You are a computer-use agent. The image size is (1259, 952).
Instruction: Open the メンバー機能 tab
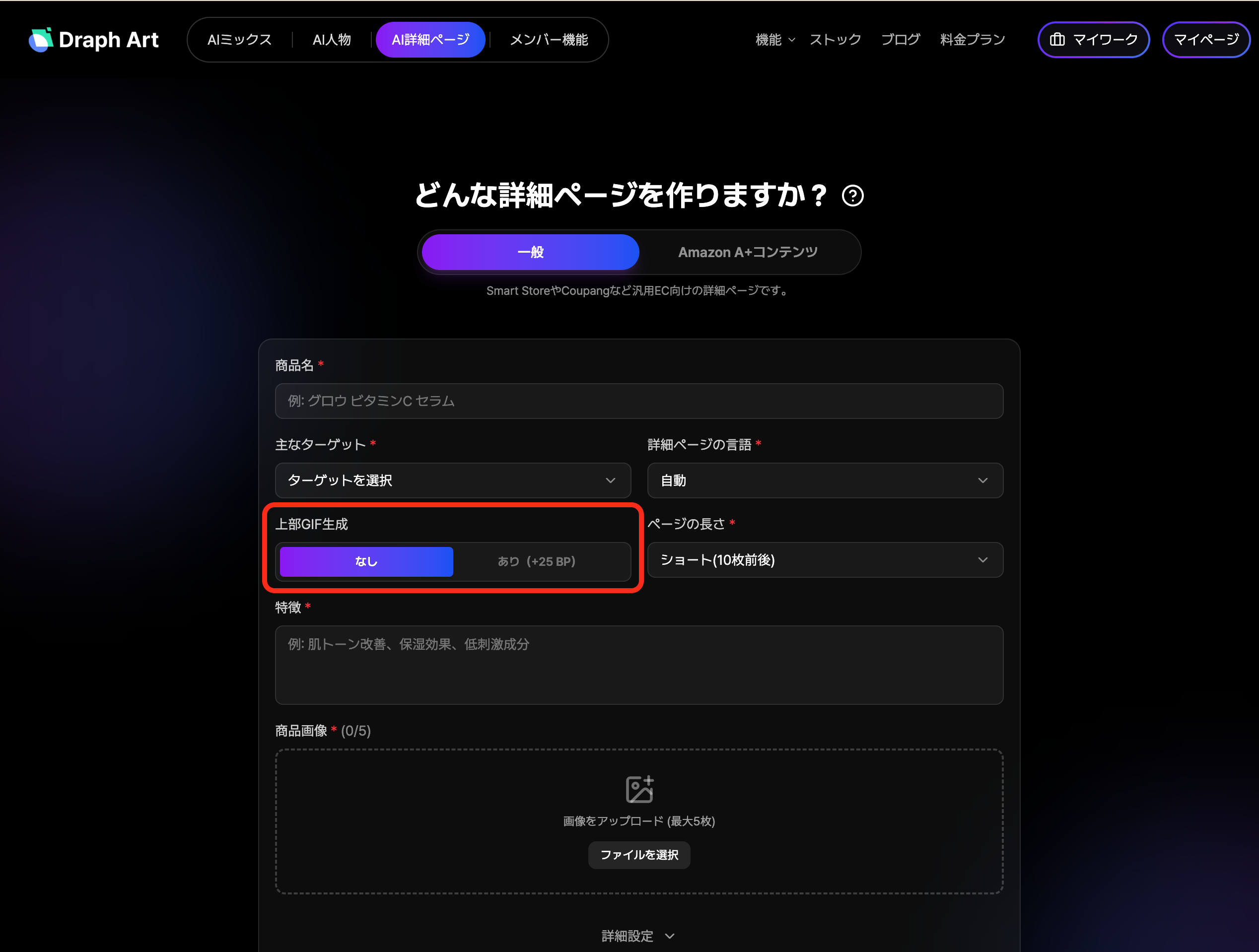[x=549, y=40]
